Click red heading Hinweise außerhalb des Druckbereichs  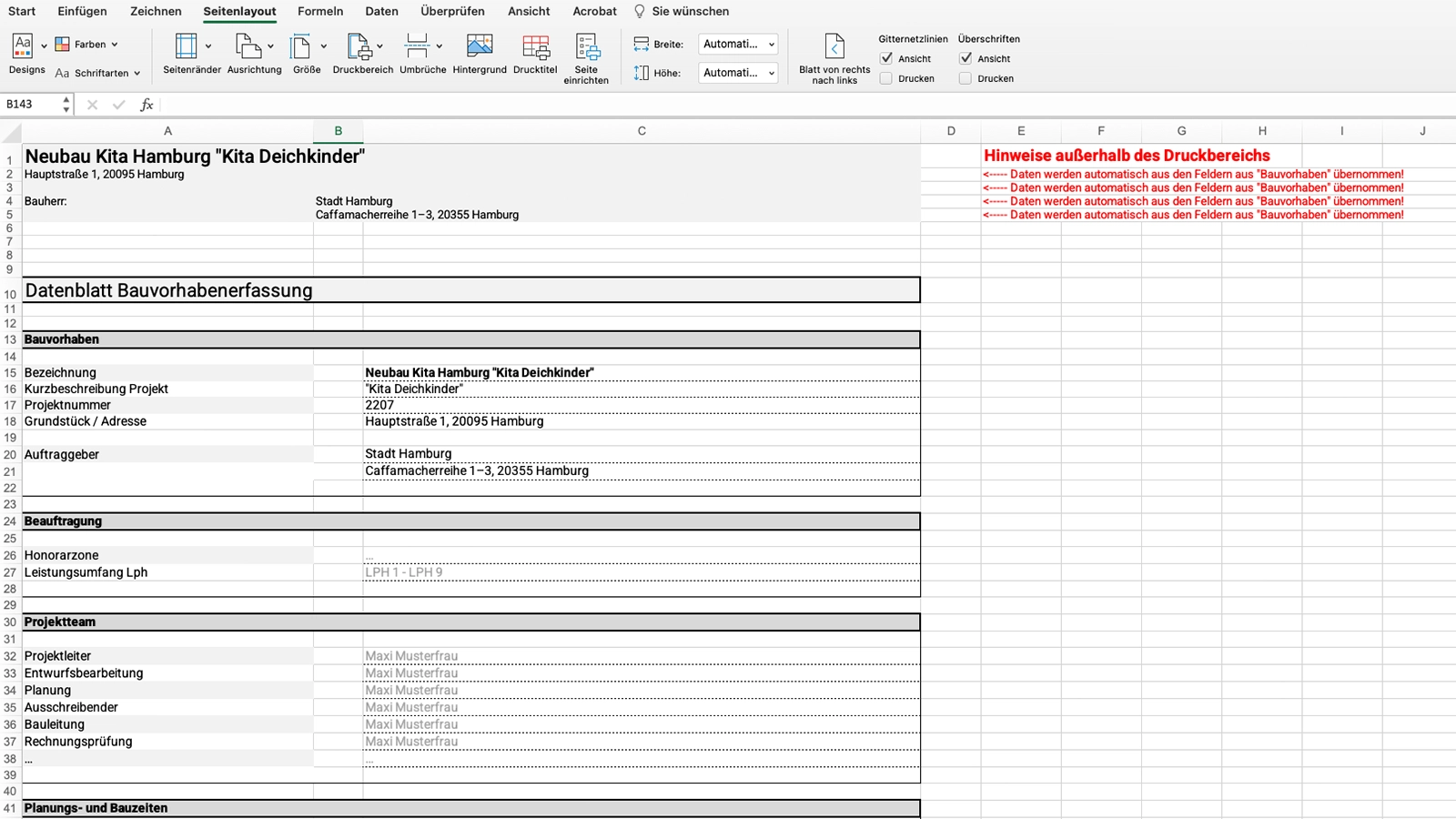pos(1127,156)
